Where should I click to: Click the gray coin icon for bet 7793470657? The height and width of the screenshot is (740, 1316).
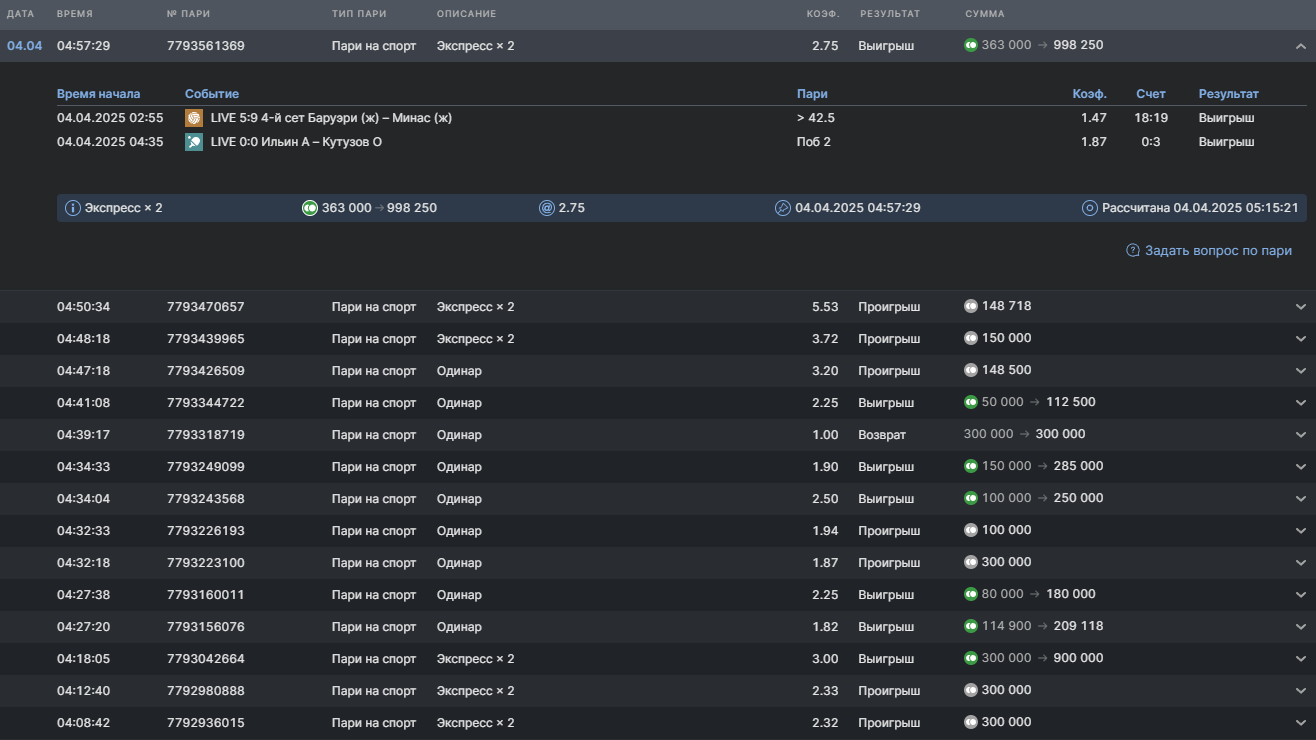coord(970,306)
